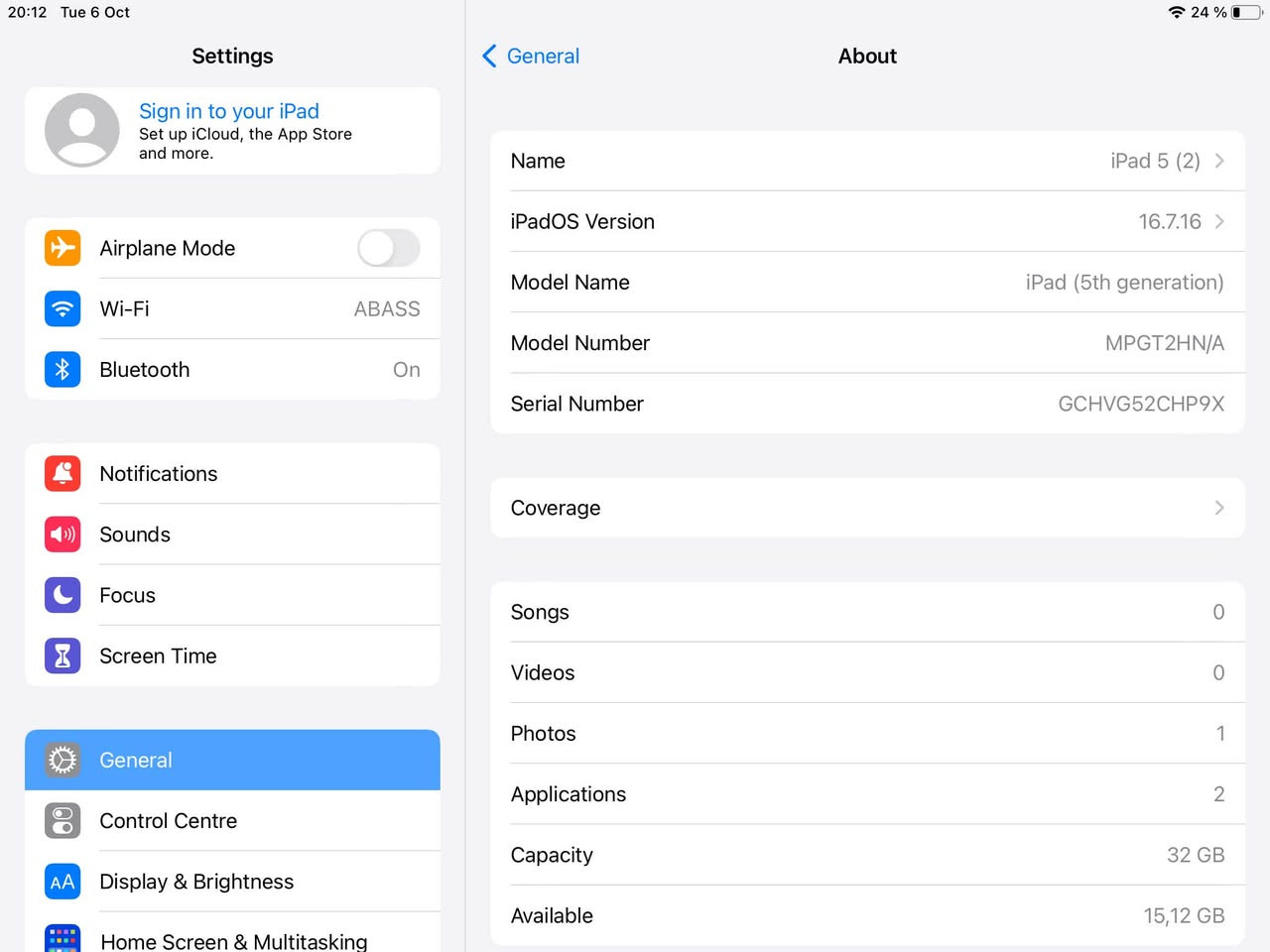Screen dimensions: 1270x952
Task: Tap the Available 15,12 GB value
Action: [x=1184, y=915]
